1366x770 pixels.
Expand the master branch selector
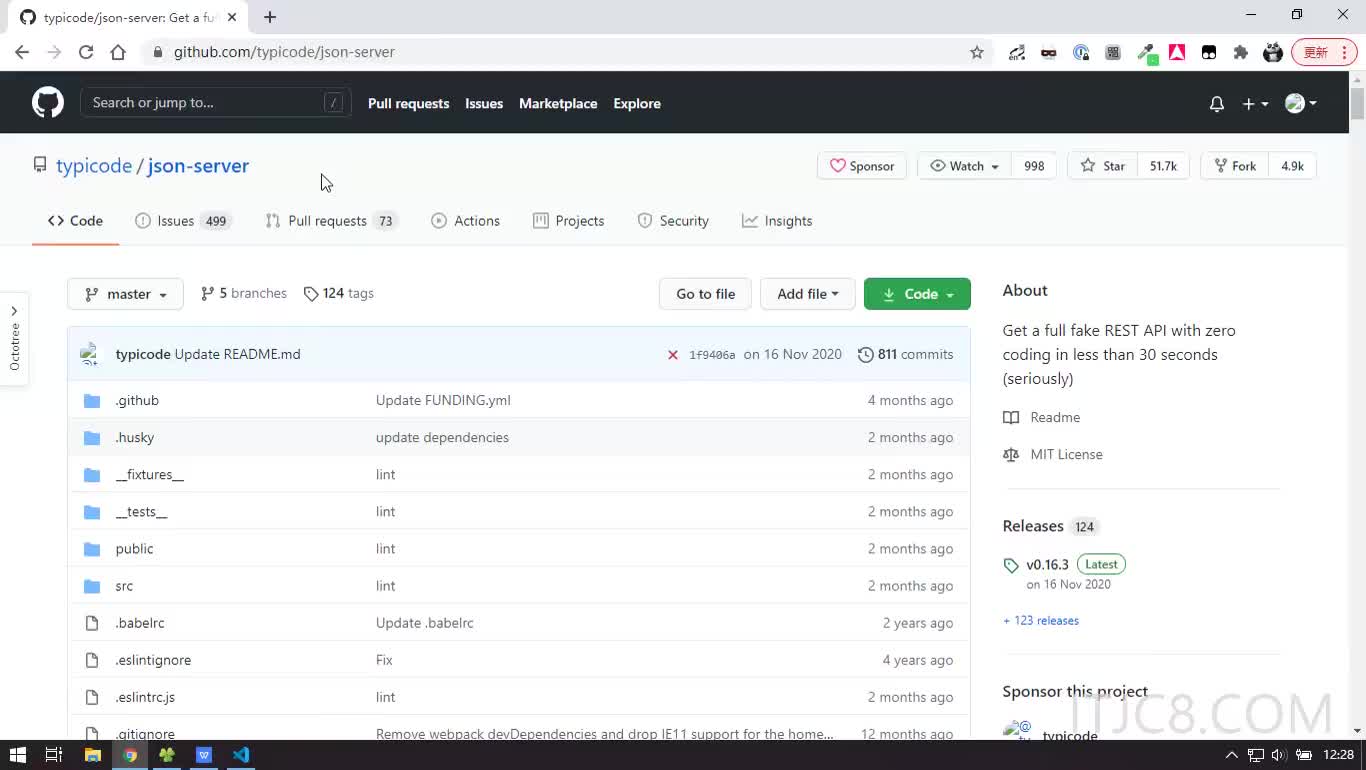(125, 294)
